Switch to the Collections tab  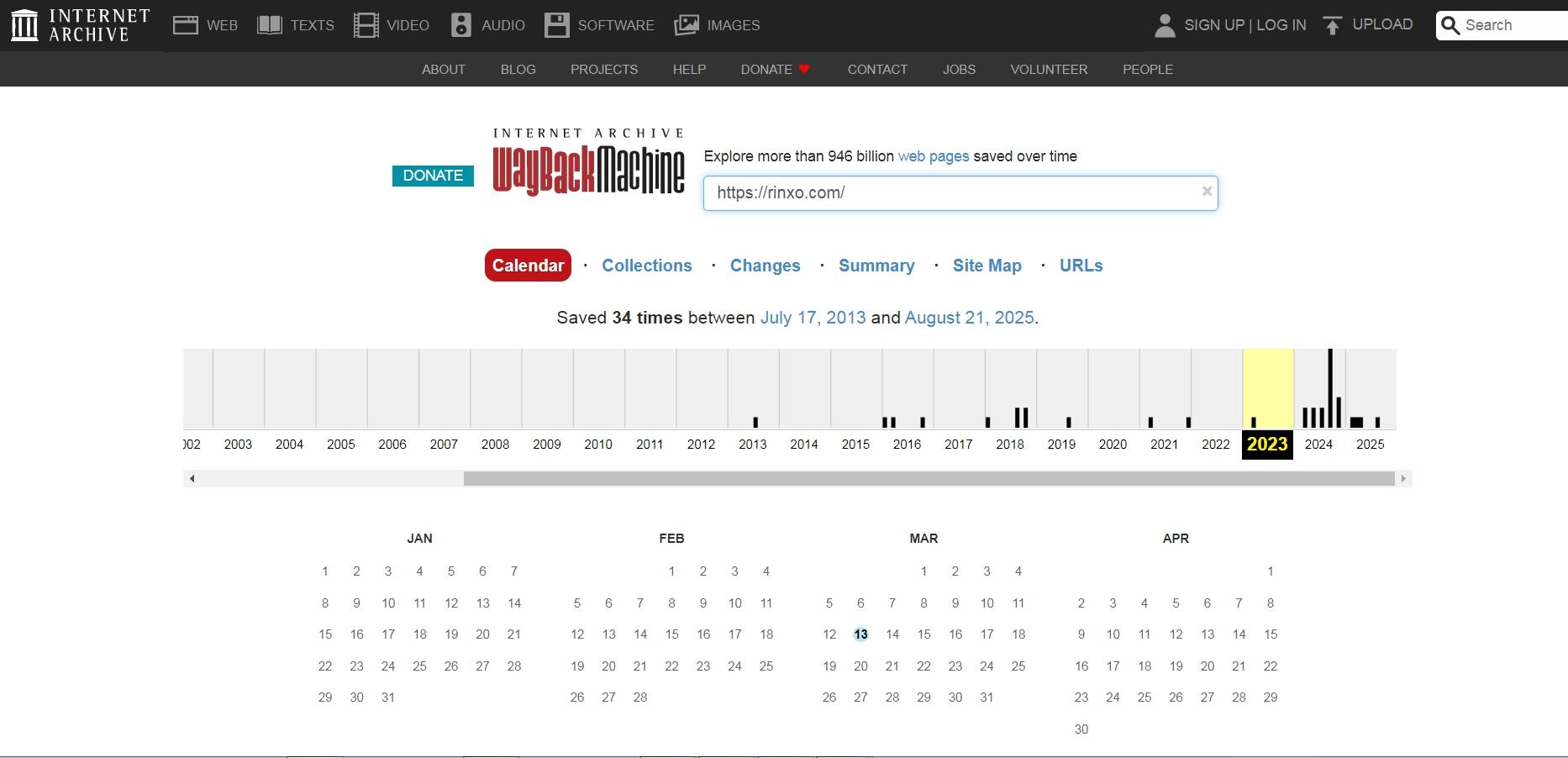[x=647, y=266]
